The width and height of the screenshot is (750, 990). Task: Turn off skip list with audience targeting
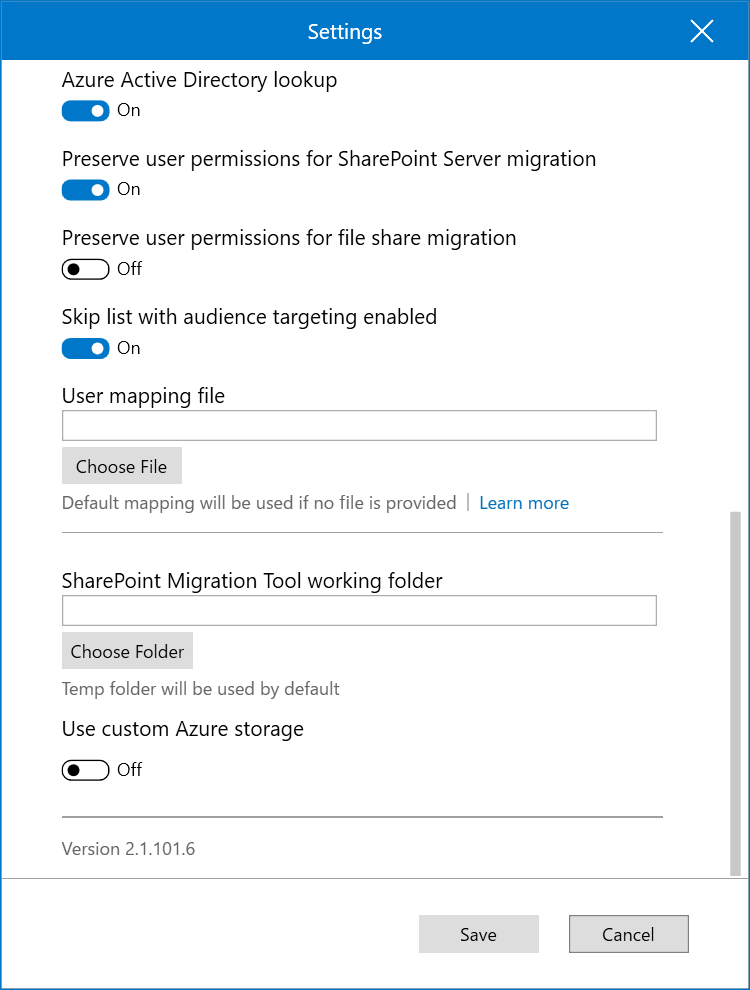pyautogui.click(x=85, y=348)
